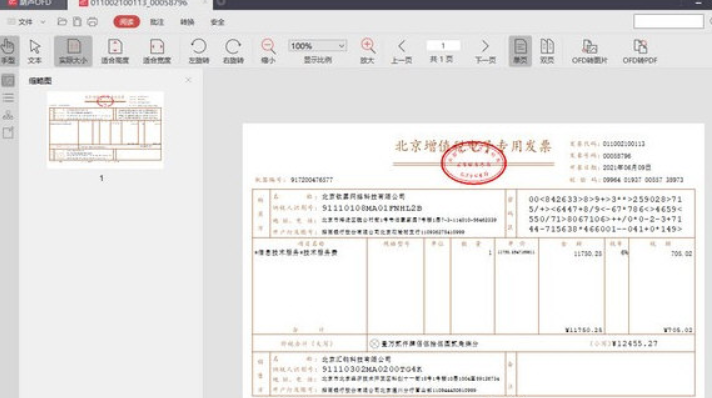Select the Text selection (文本) tool
This screenshot has width=712, height=398.
tap(35, 51)
